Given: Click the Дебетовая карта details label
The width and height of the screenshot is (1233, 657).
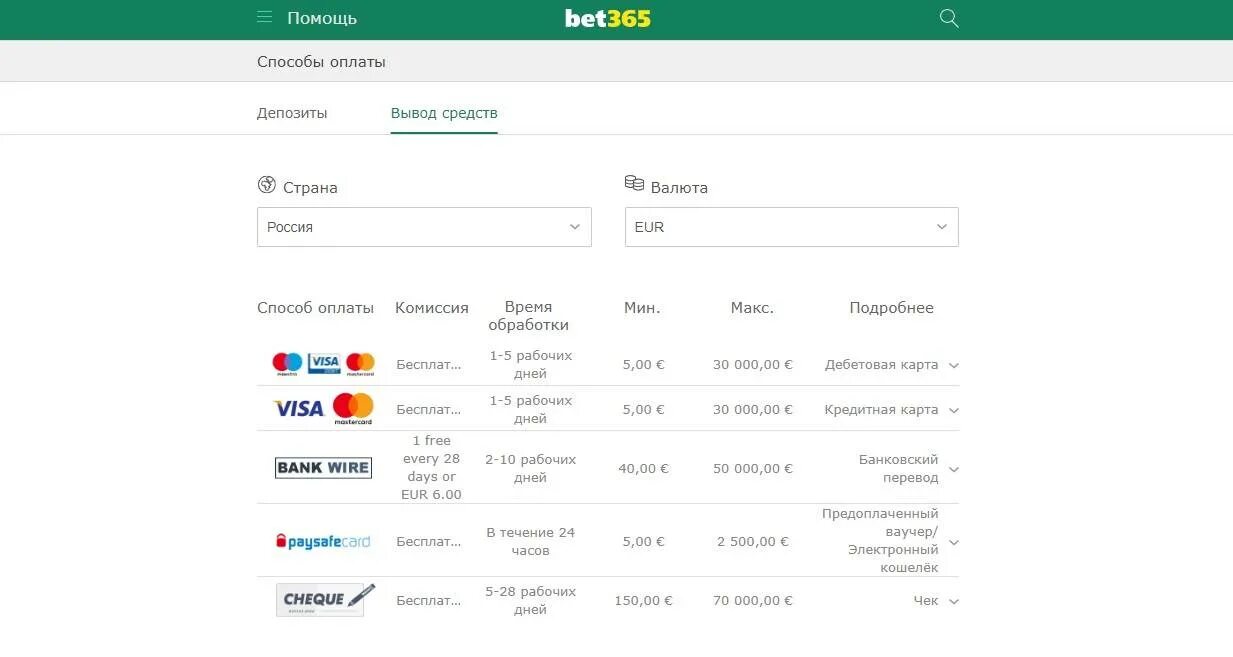Looking at the screenshot, I should [x=881, y=365].
